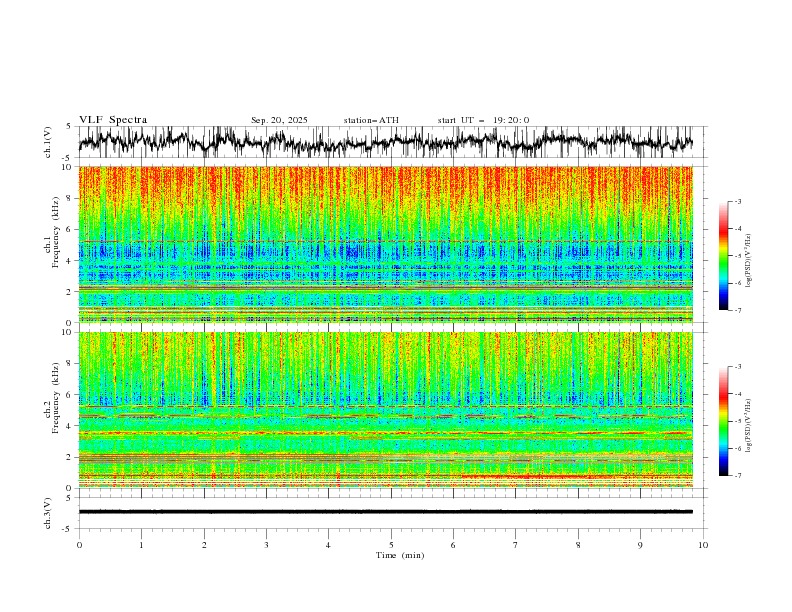Click the ch.1 spectrogram panel
The width and height of the screenshot is (792, 612).
click(x=385, y=244)
